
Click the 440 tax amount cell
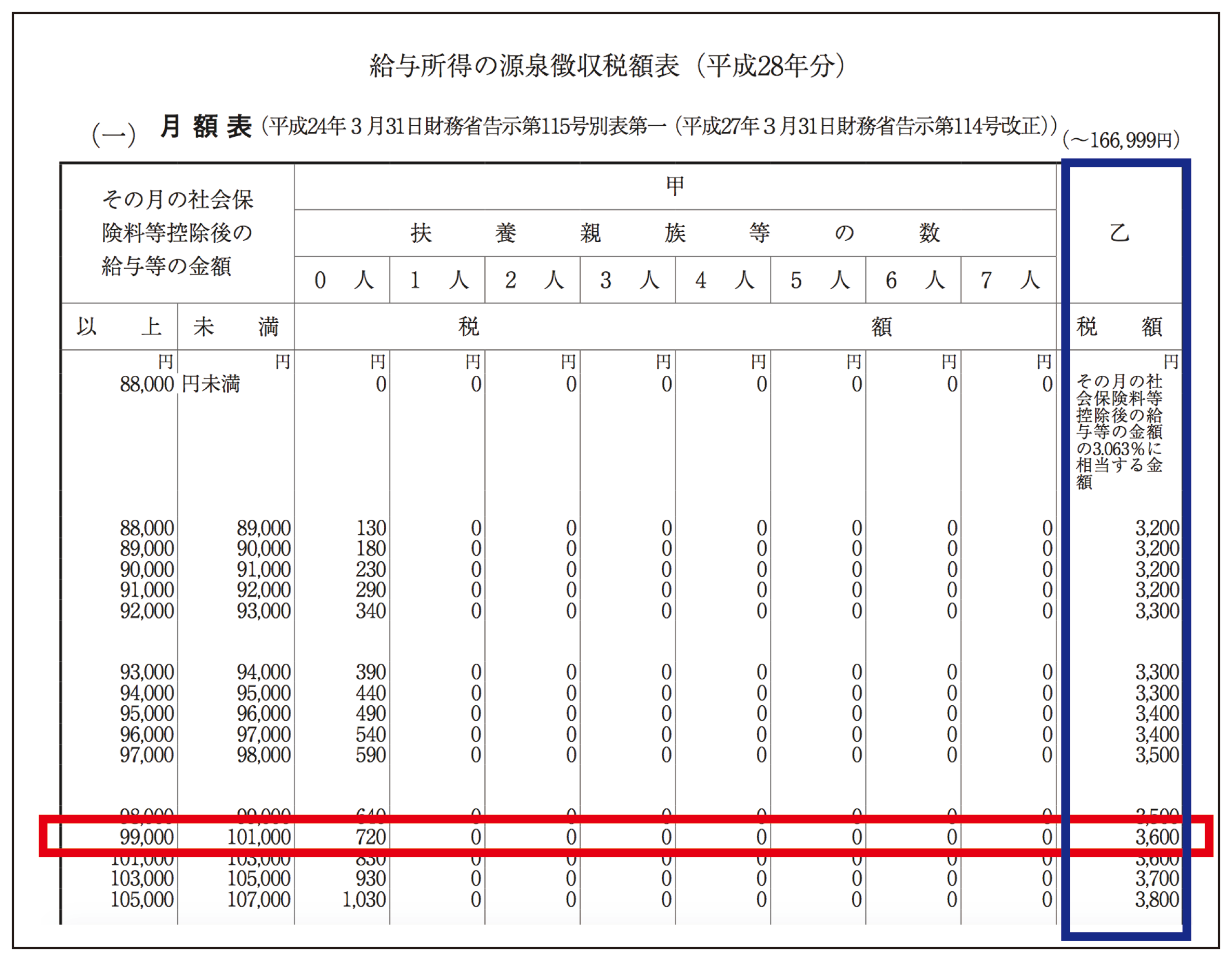(371, 692)
